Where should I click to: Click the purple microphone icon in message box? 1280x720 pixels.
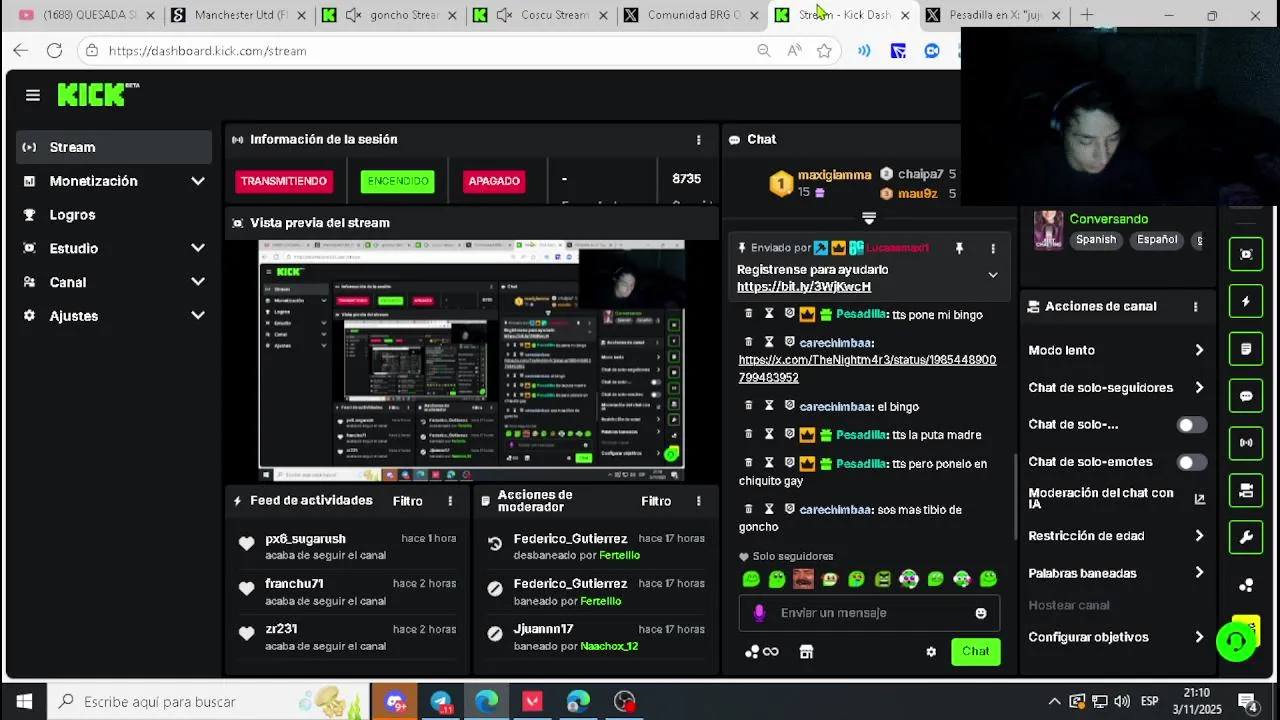point(759,613)
